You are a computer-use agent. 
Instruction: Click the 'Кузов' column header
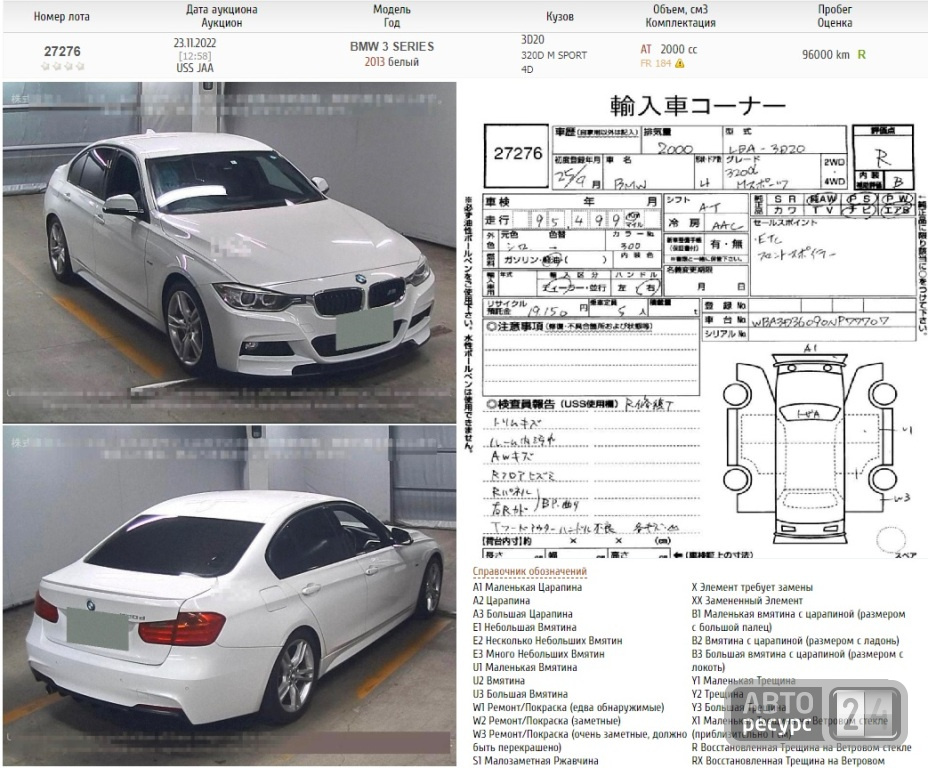coord(559,17)
